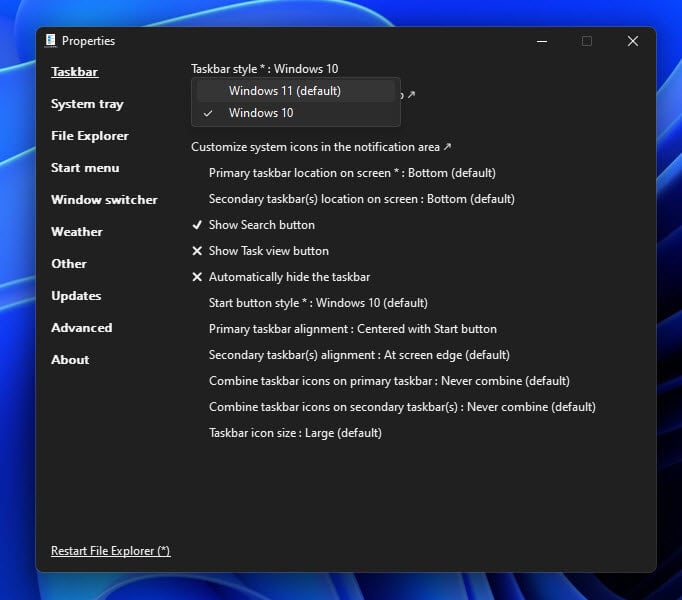Click the checkmark beside Show Search button
Viewport: 682px width, 600px height.
point(197,225)
